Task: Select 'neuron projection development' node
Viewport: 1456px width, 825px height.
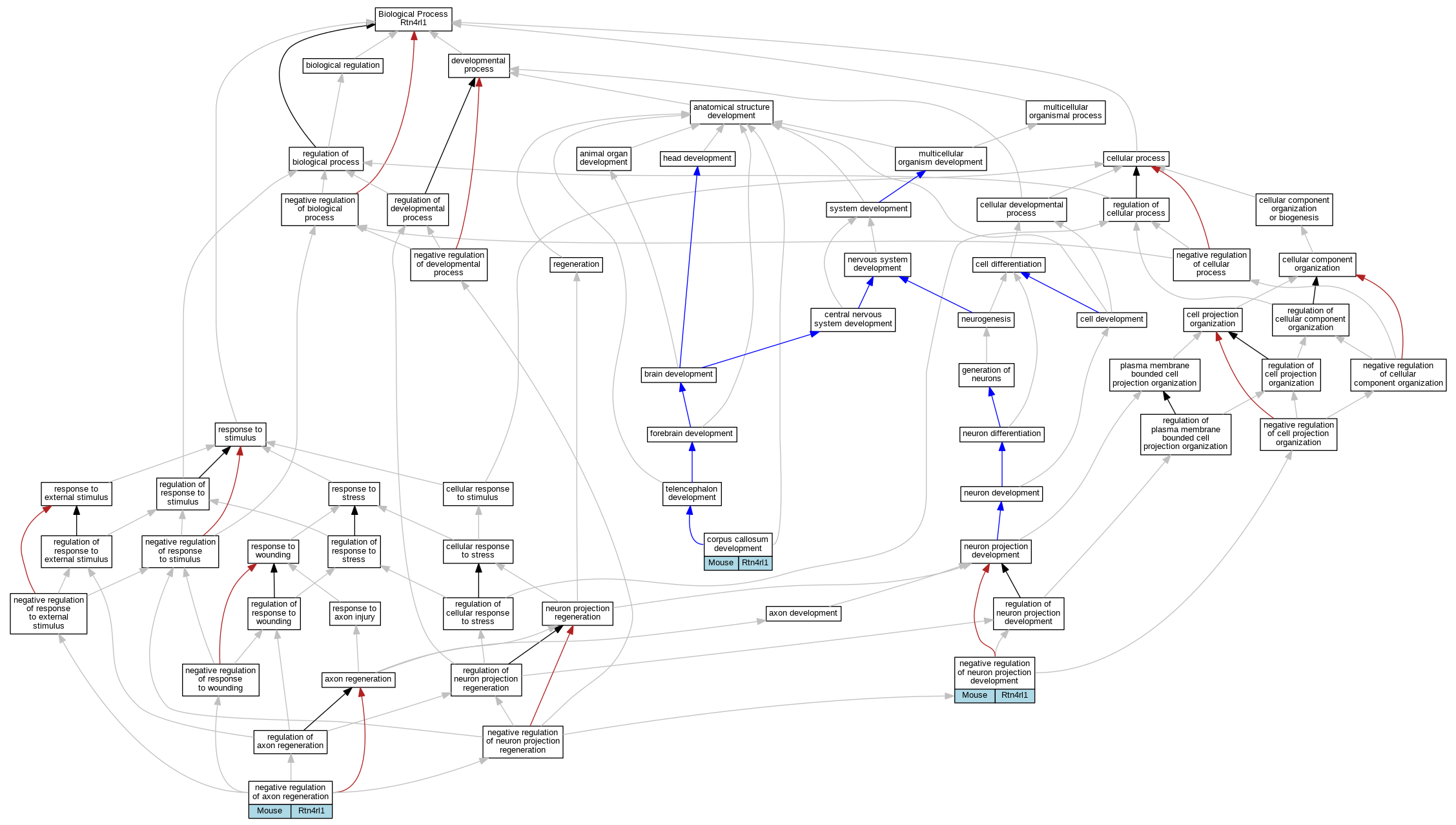Action: [996, 551]
